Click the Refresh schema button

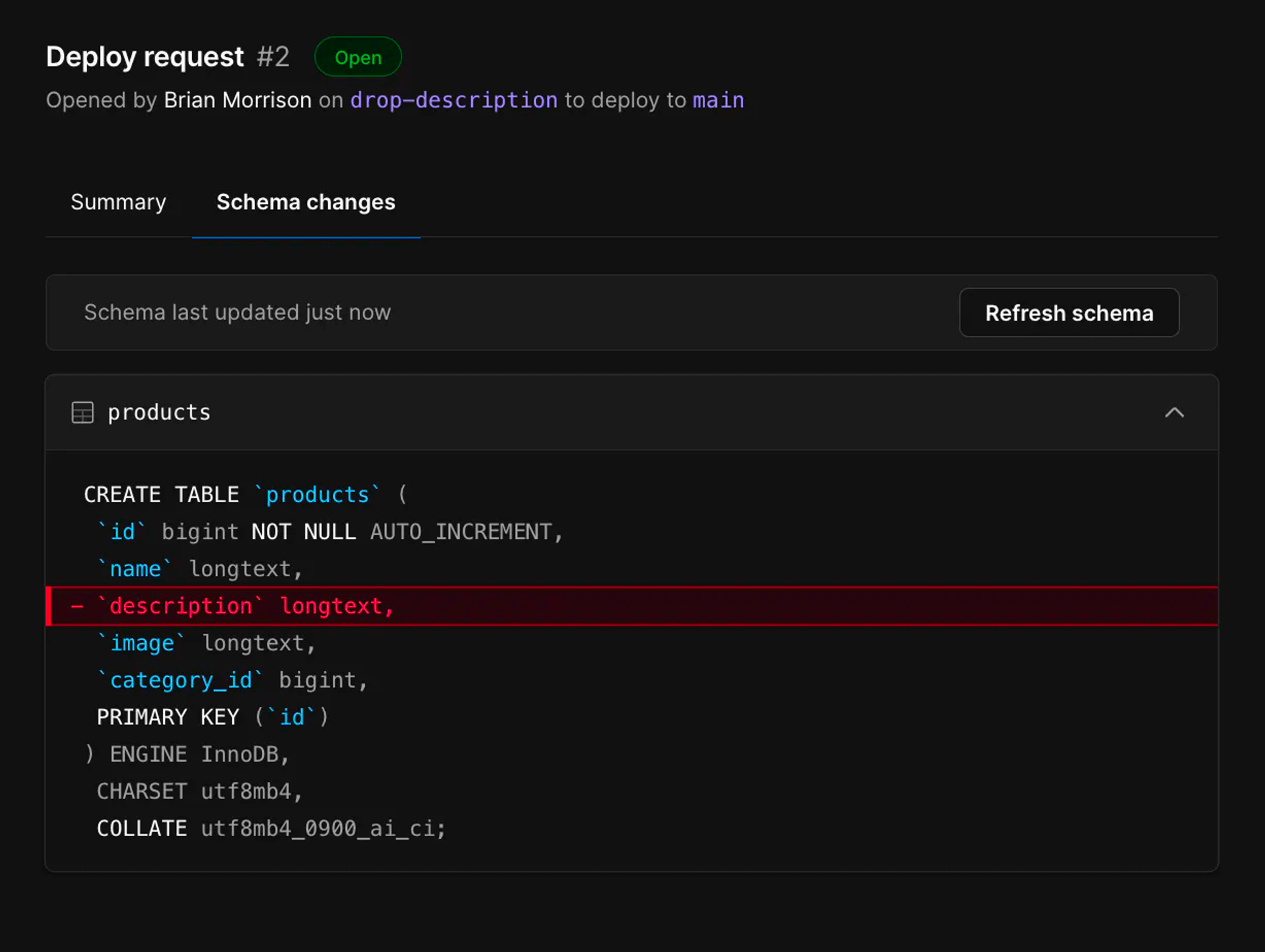point(1069,312)
